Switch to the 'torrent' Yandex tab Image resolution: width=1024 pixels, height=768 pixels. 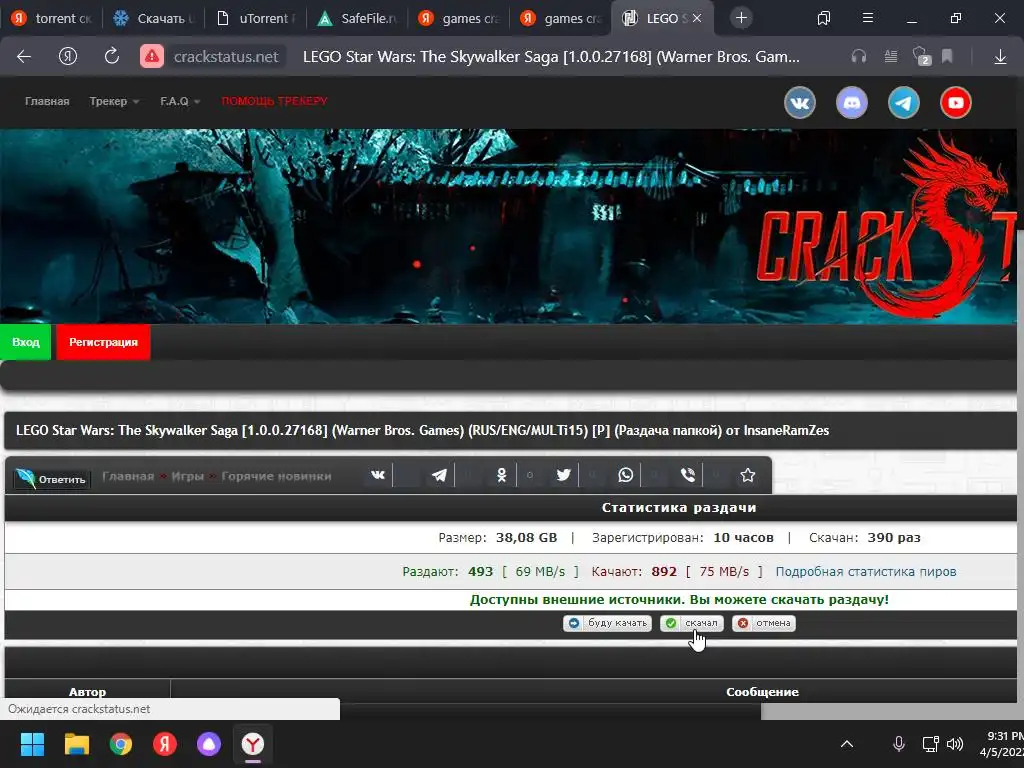pyautogui.click(x=51, y=18)
